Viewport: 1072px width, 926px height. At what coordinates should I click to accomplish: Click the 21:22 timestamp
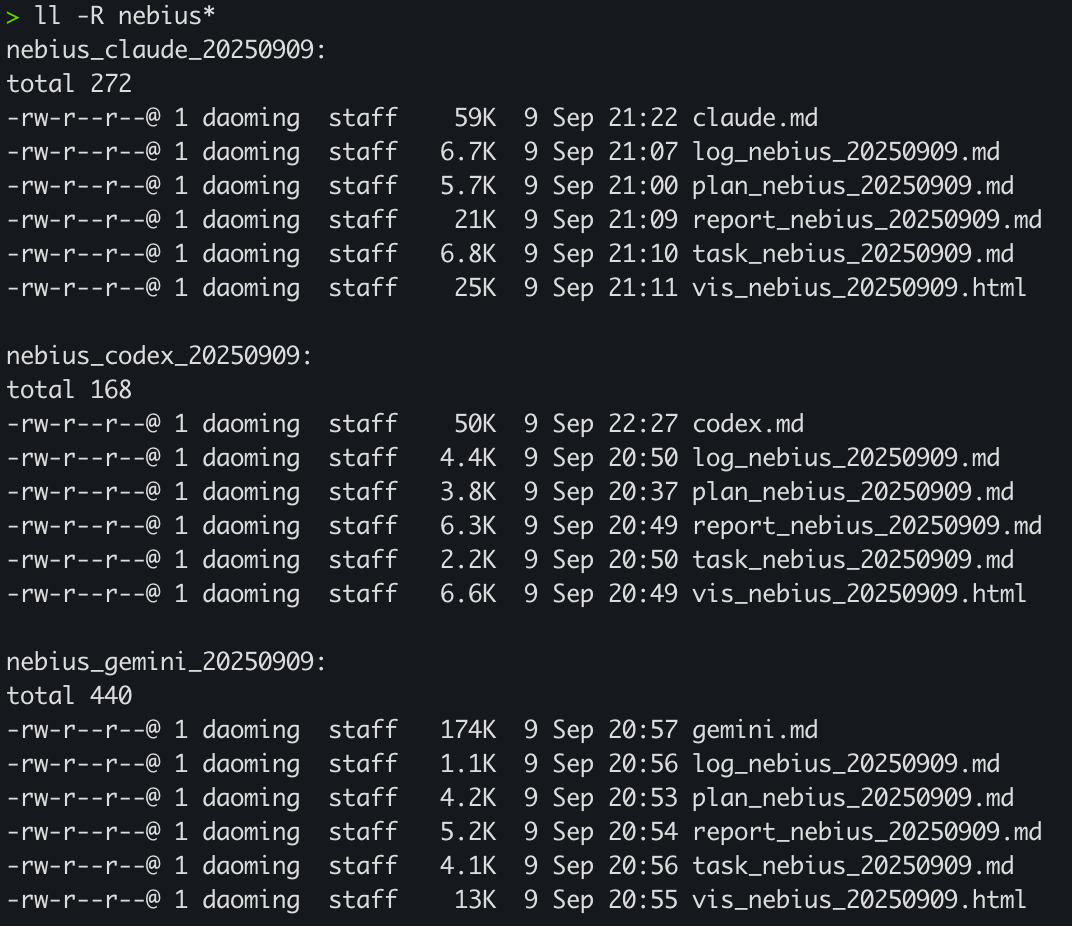pos(643,118)
